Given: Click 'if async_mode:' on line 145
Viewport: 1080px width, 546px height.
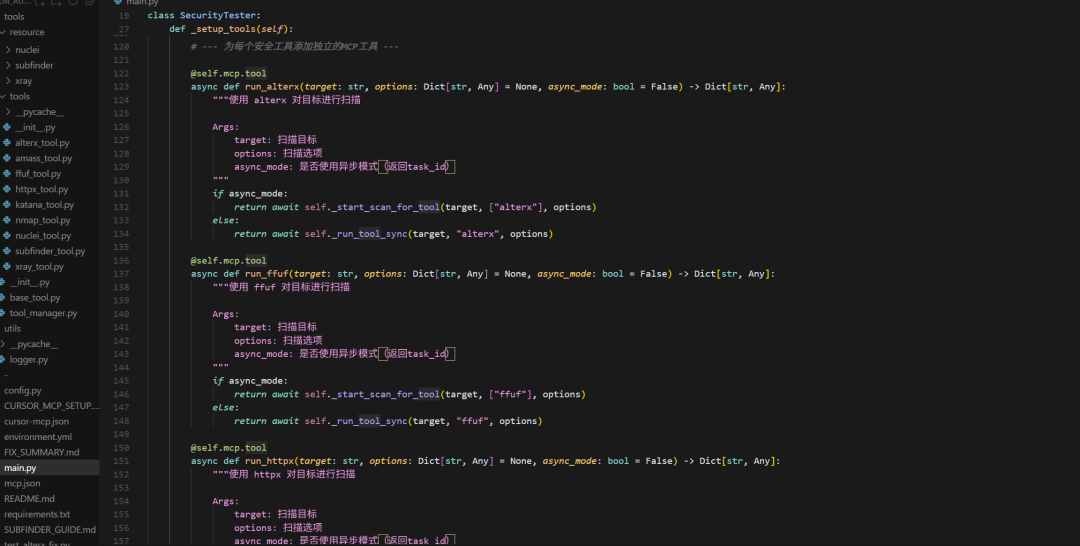Looking at the screenshot, I should pyautogui.click(x=250, y=381).
